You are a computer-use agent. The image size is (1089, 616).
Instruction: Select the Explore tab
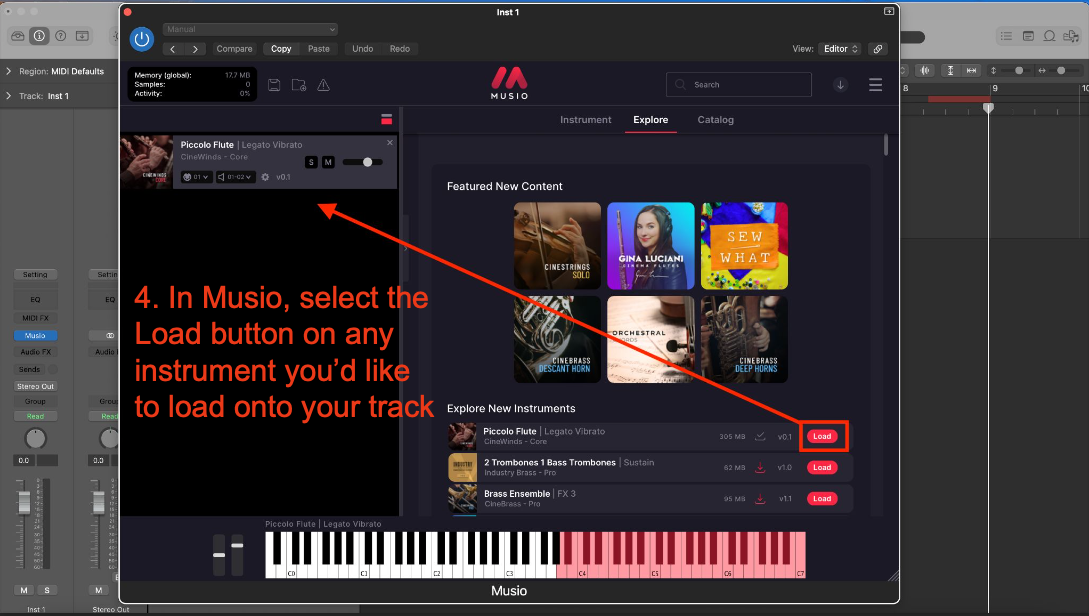[x=651, y=119]
